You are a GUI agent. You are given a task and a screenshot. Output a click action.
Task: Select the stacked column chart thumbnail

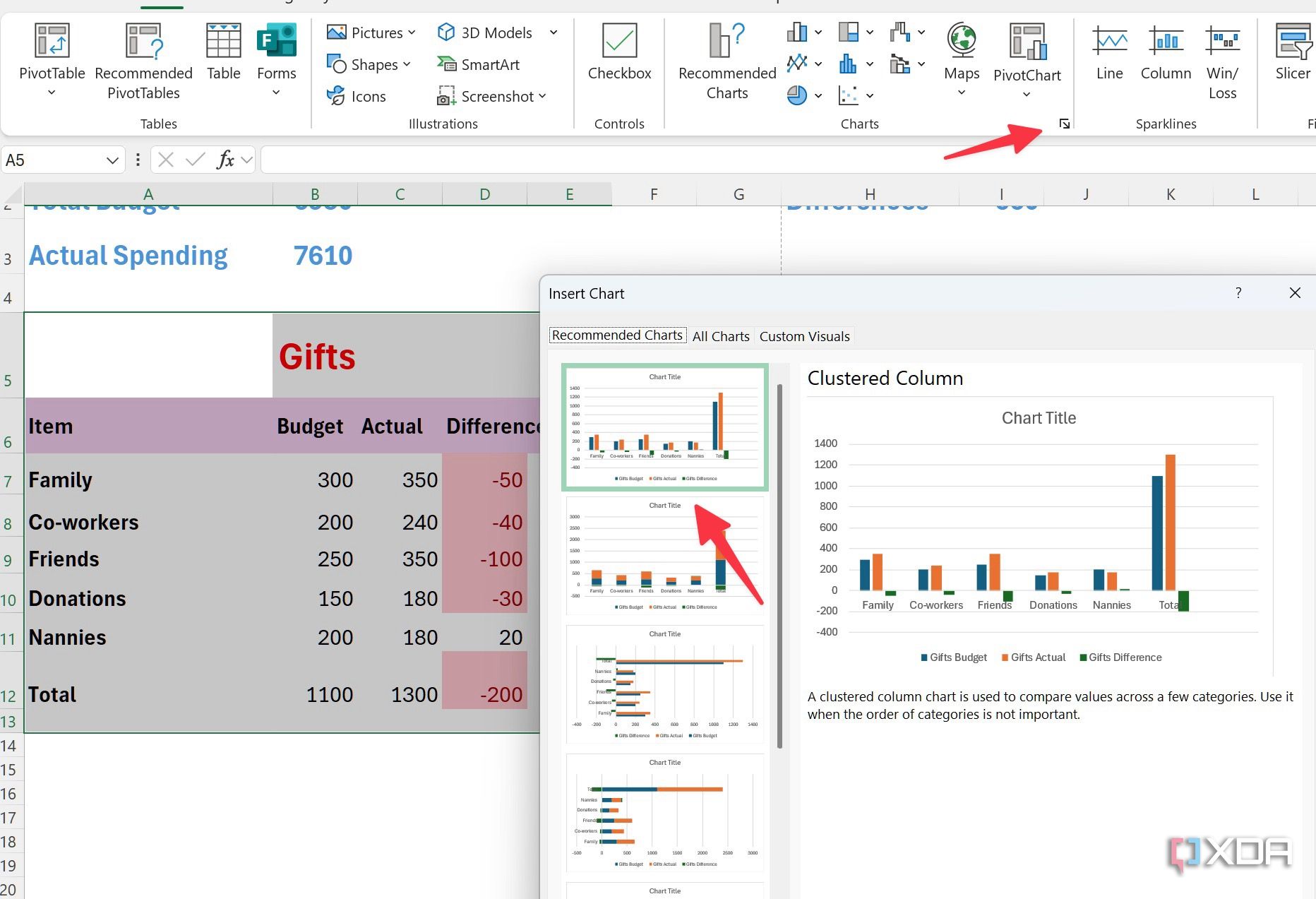[x=664, y=554]
